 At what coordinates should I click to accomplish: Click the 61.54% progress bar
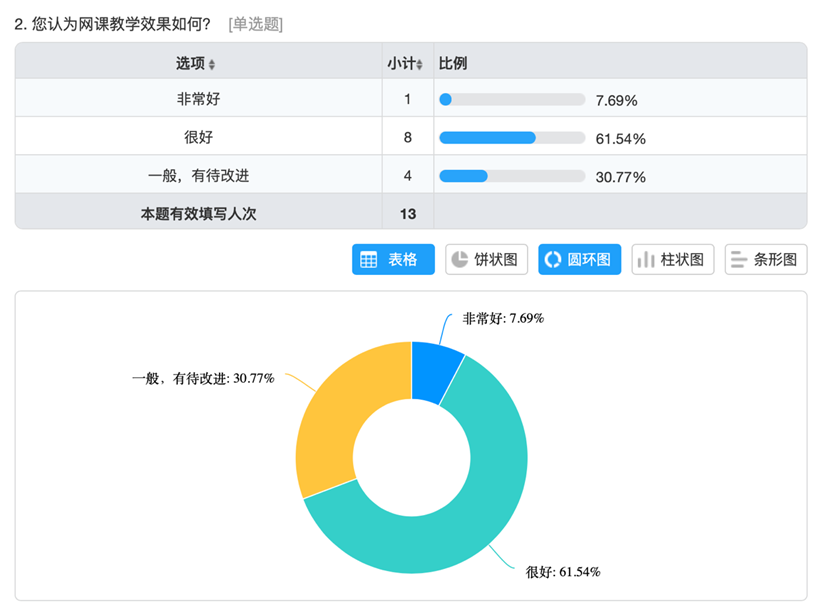pos(512,138)
